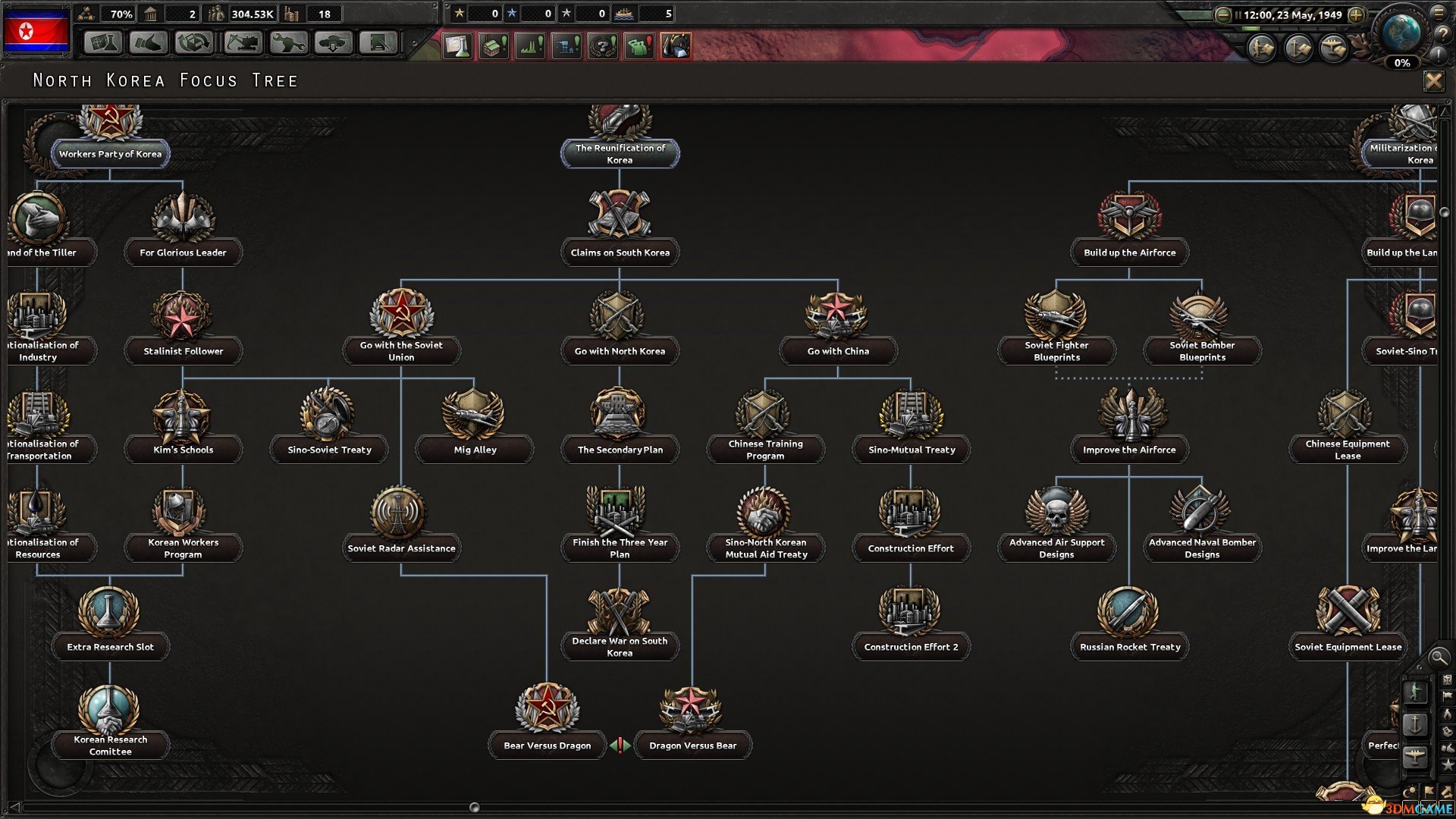The image size is (1456, 819).
Task: Click the world tension globe
Action: tap(1401, 32)
